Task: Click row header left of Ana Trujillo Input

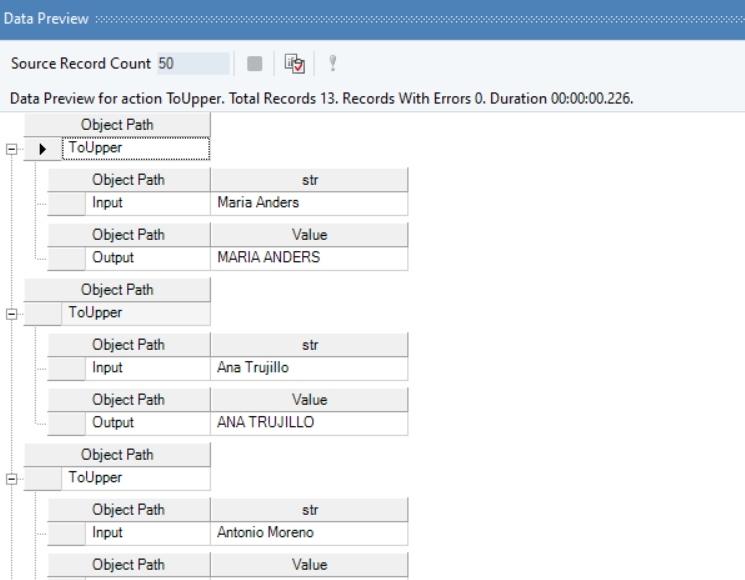Action: 66,368
